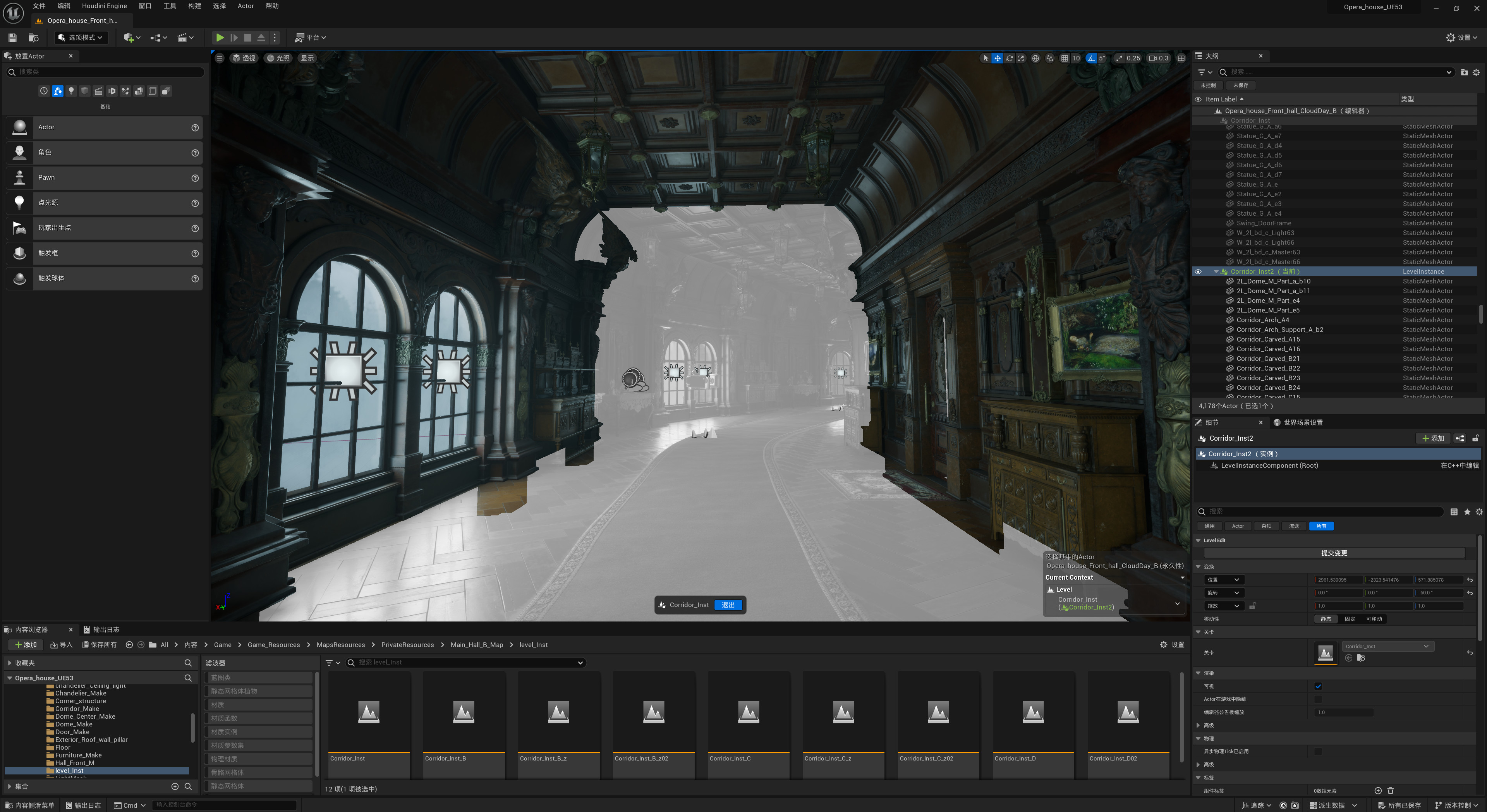Toggle the Actor在游戏中隐藏 checkbox
Screen dimensions: 1487x812
1318,699
